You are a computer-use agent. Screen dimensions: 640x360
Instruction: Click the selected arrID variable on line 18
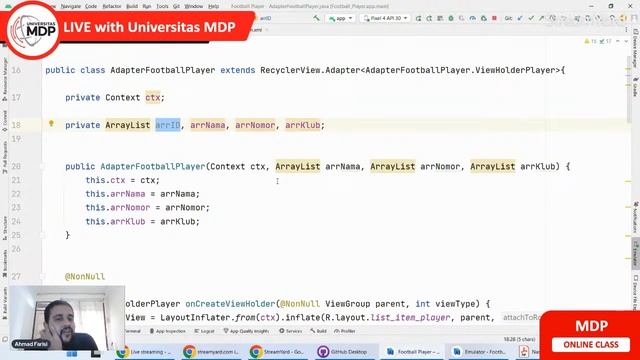(168, 125)
